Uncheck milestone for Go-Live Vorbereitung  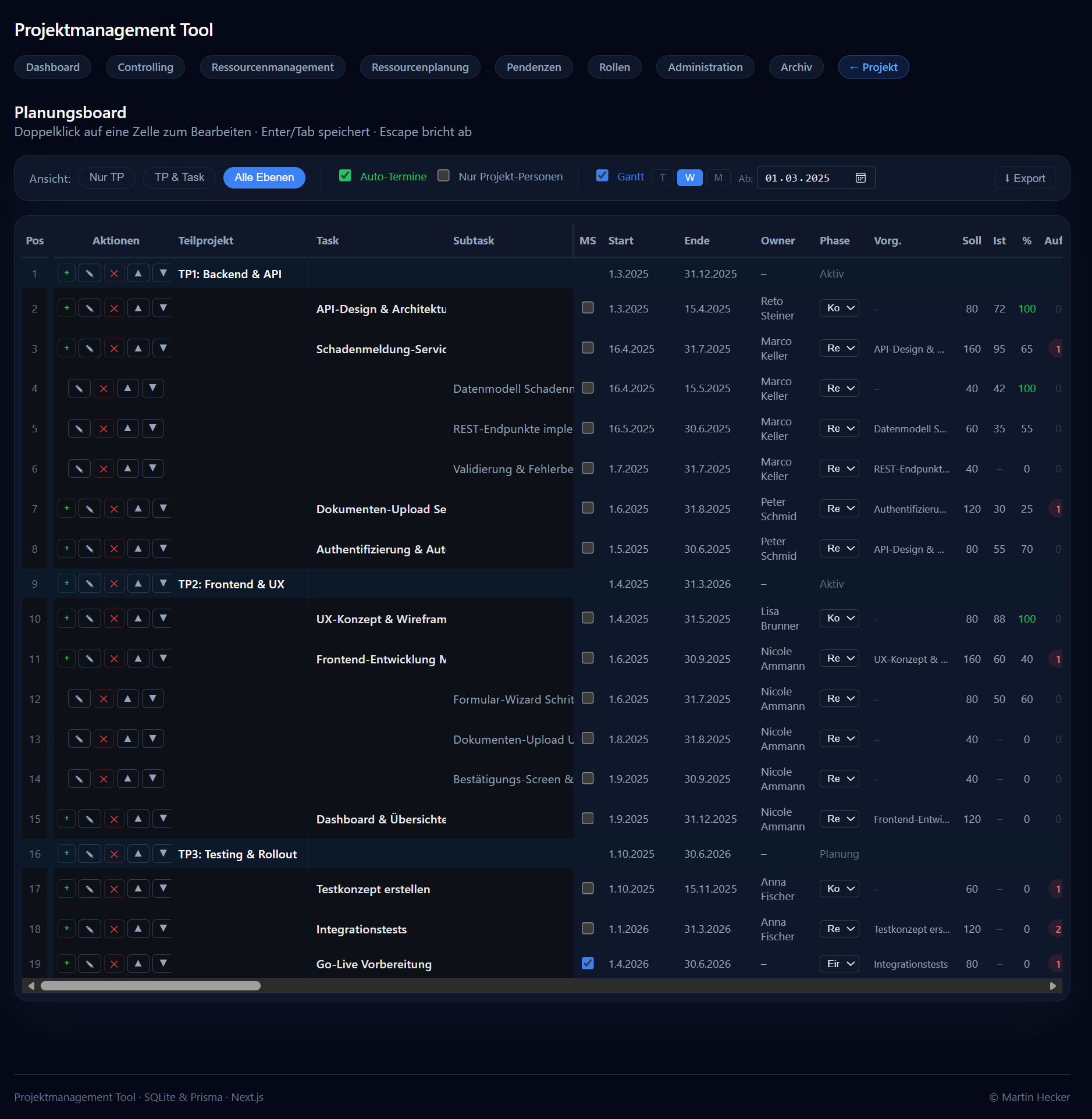(x=588, y=964)
